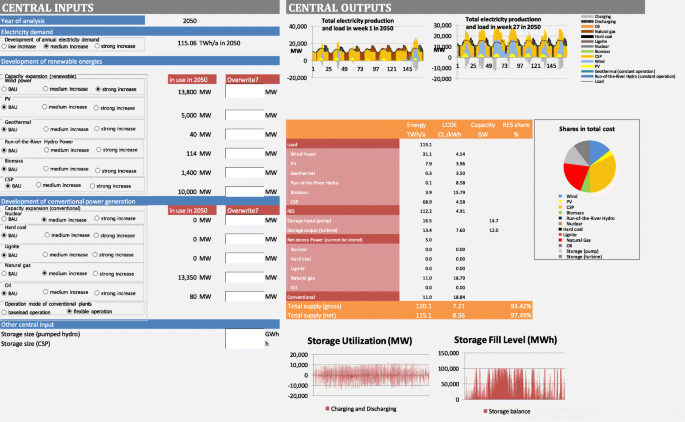Set Wind power to BAU
This screenshot has width=685, height=422.
(4, 89)
